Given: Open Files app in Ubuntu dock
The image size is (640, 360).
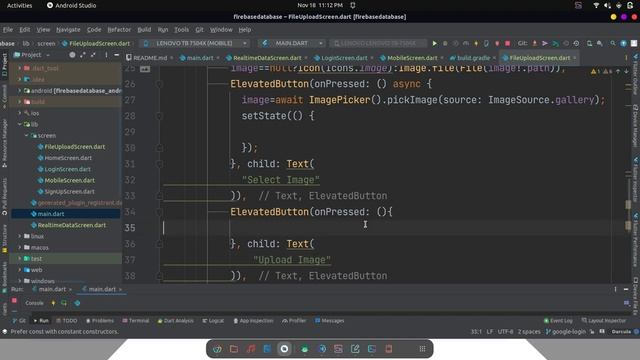Looking at the screenshot, I should (234, 349).
